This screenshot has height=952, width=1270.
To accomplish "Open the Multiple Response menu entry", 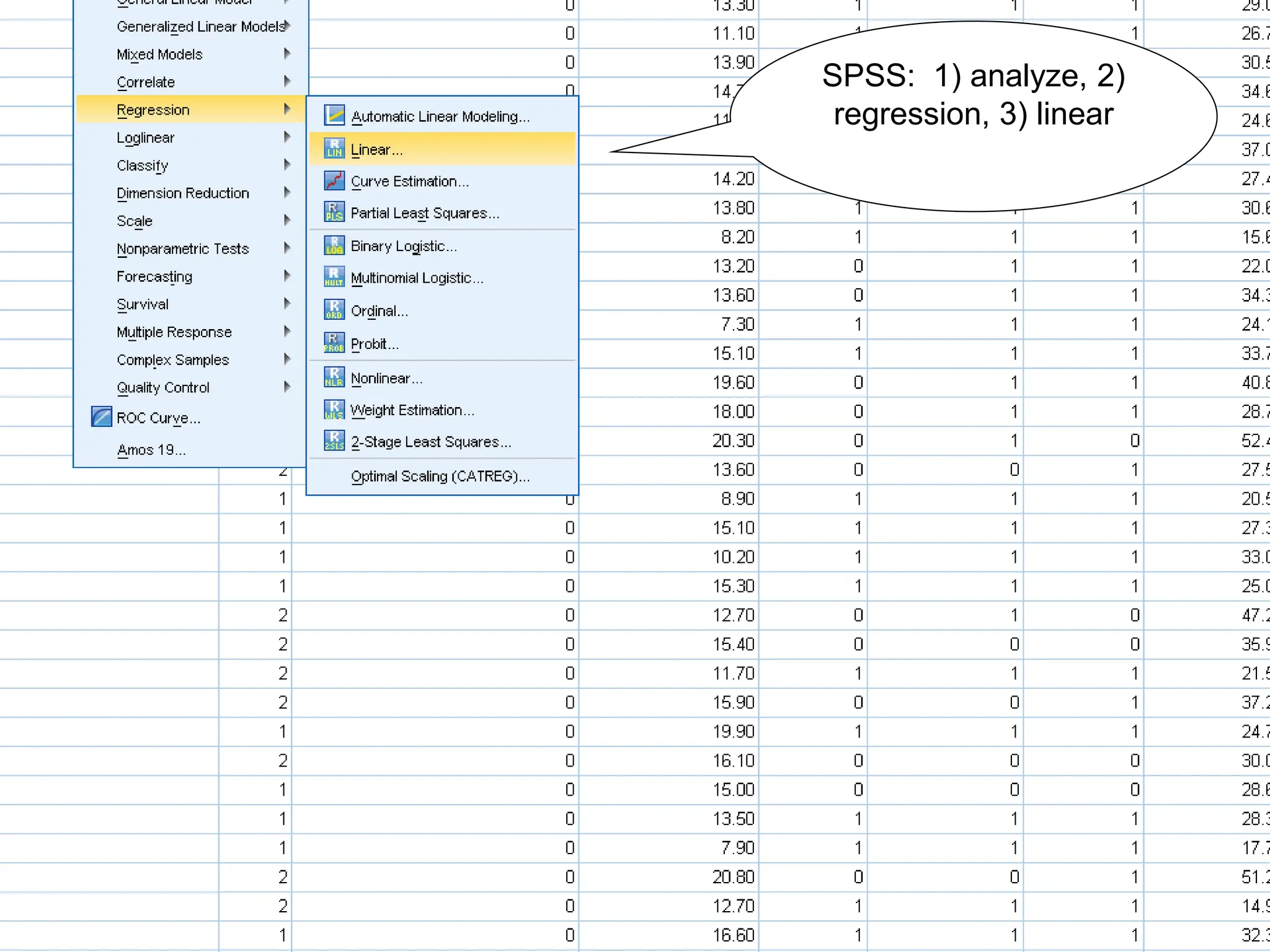I will point(191,332).
